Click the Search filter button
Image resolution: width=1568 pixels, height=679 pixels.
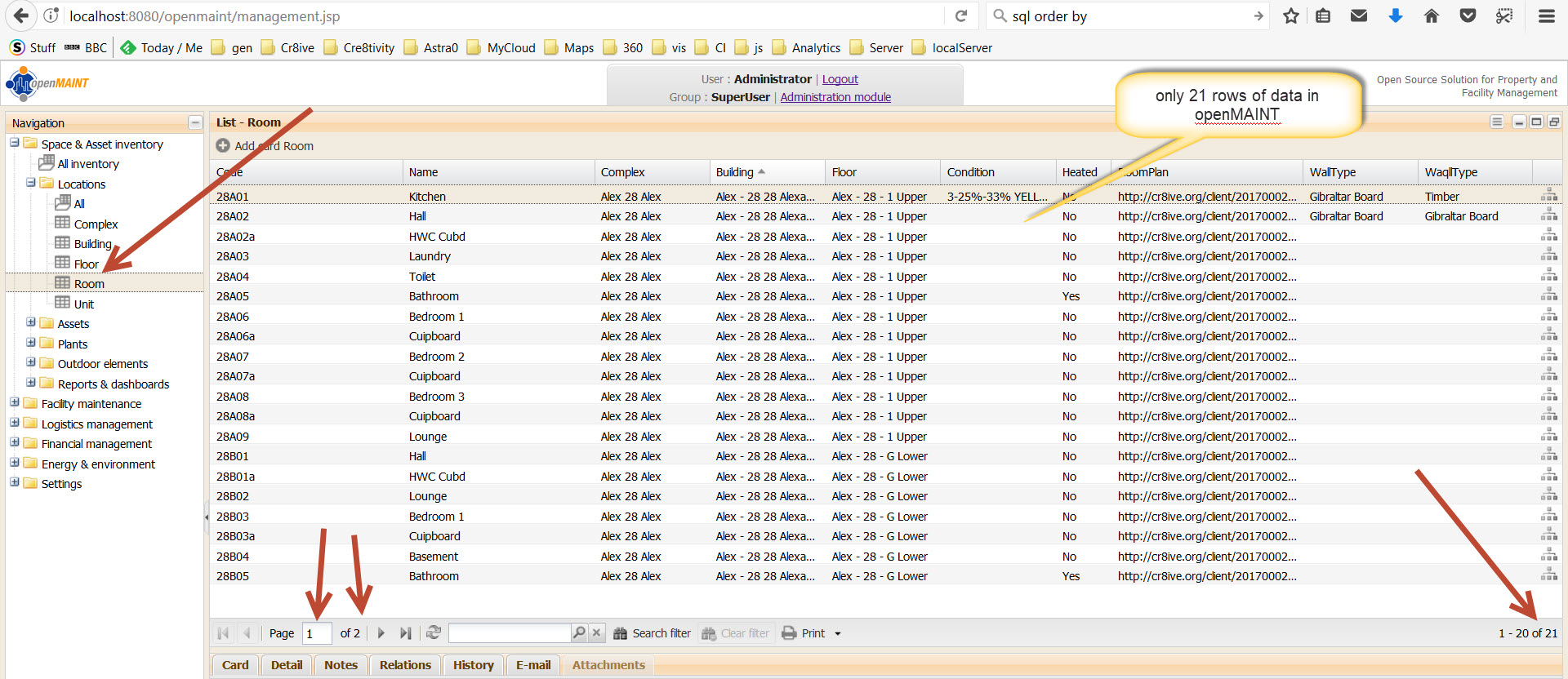653,633
